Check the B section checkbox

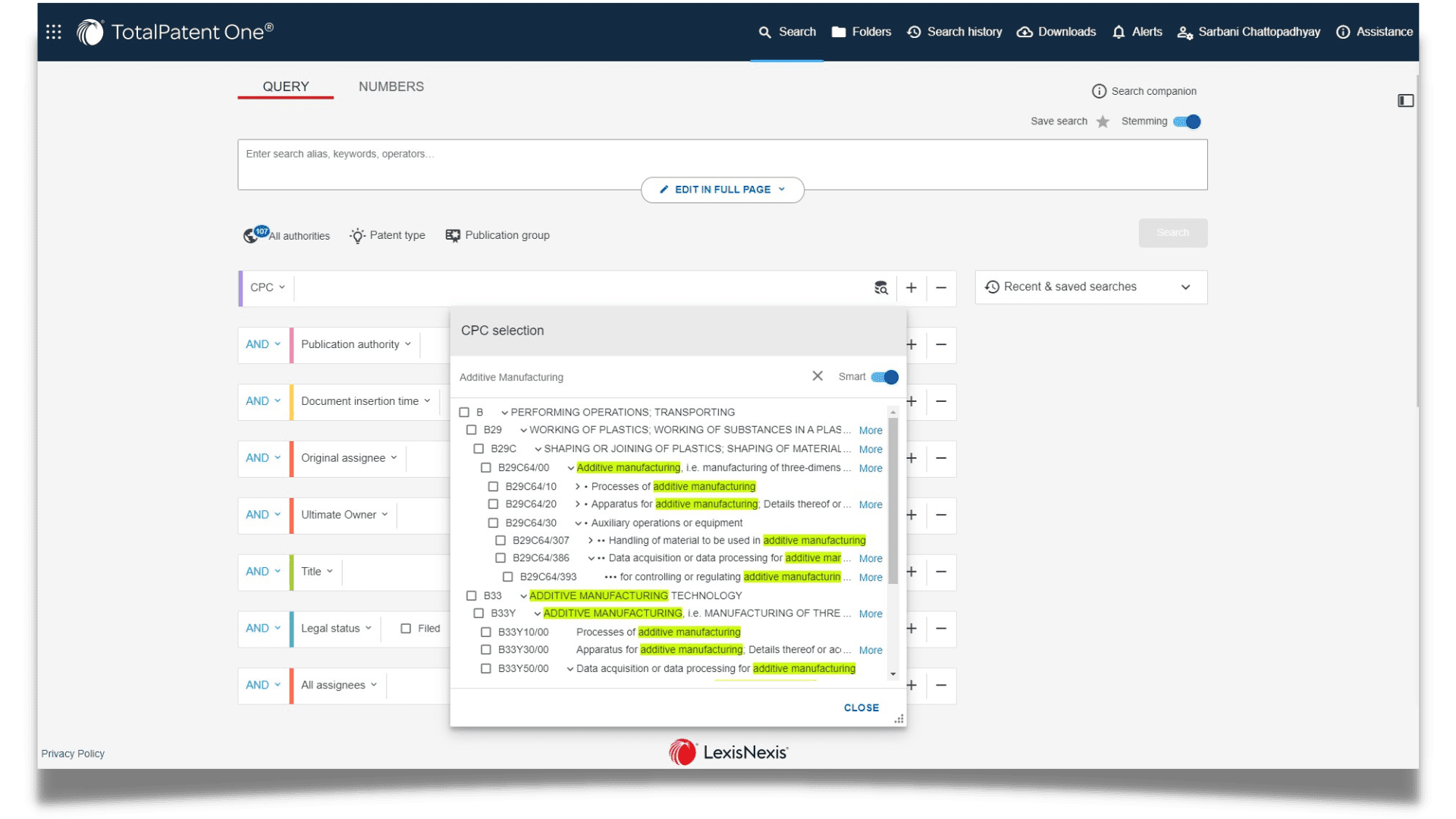(464, 413)
